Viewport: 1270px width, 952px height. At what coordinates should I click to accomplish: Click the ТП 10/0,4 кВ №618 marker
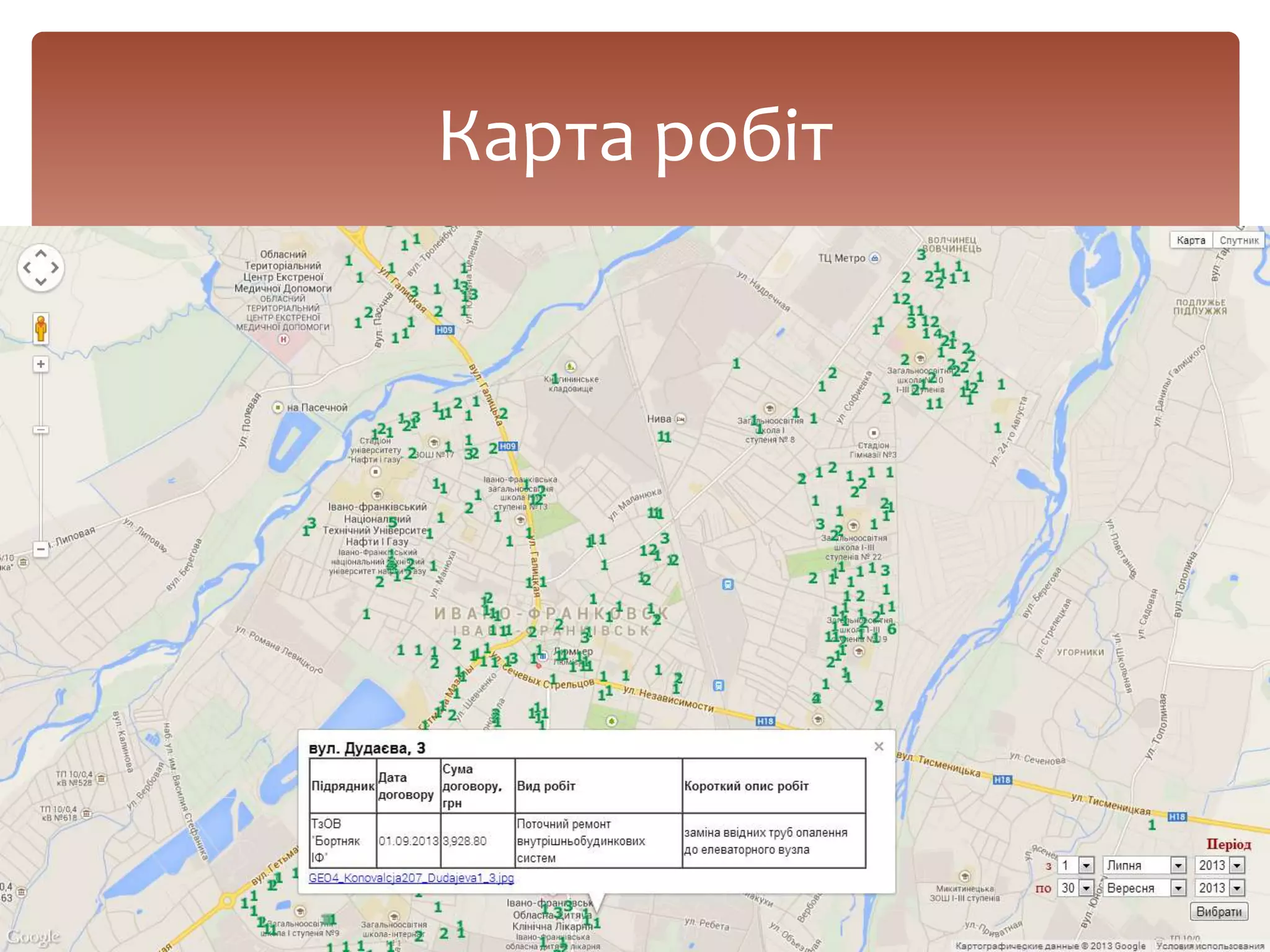[87, 813]
